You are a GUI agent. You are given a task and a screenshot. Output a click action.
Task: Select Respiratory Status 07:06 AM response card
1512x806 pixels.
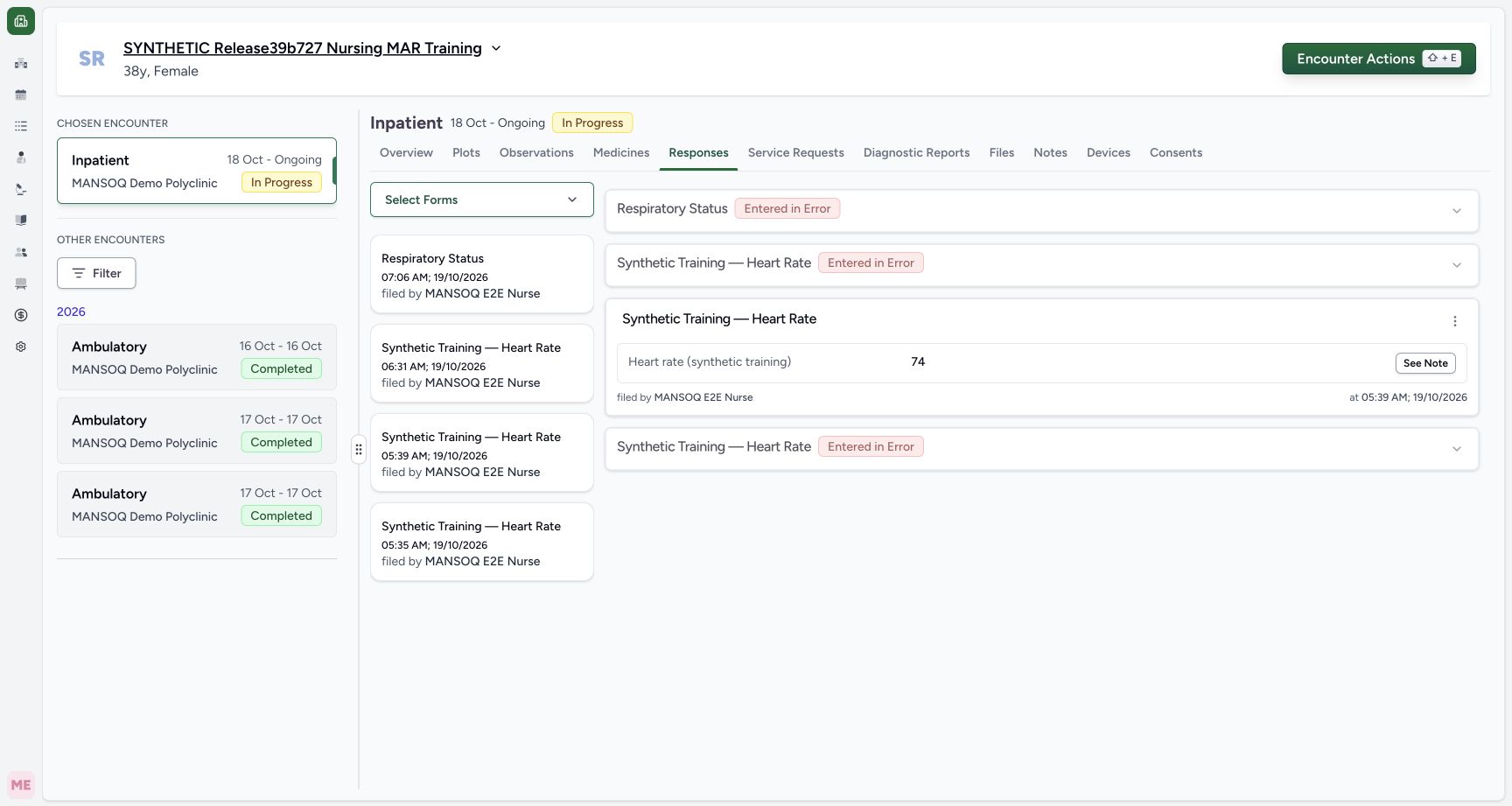[x=482, y=274]
